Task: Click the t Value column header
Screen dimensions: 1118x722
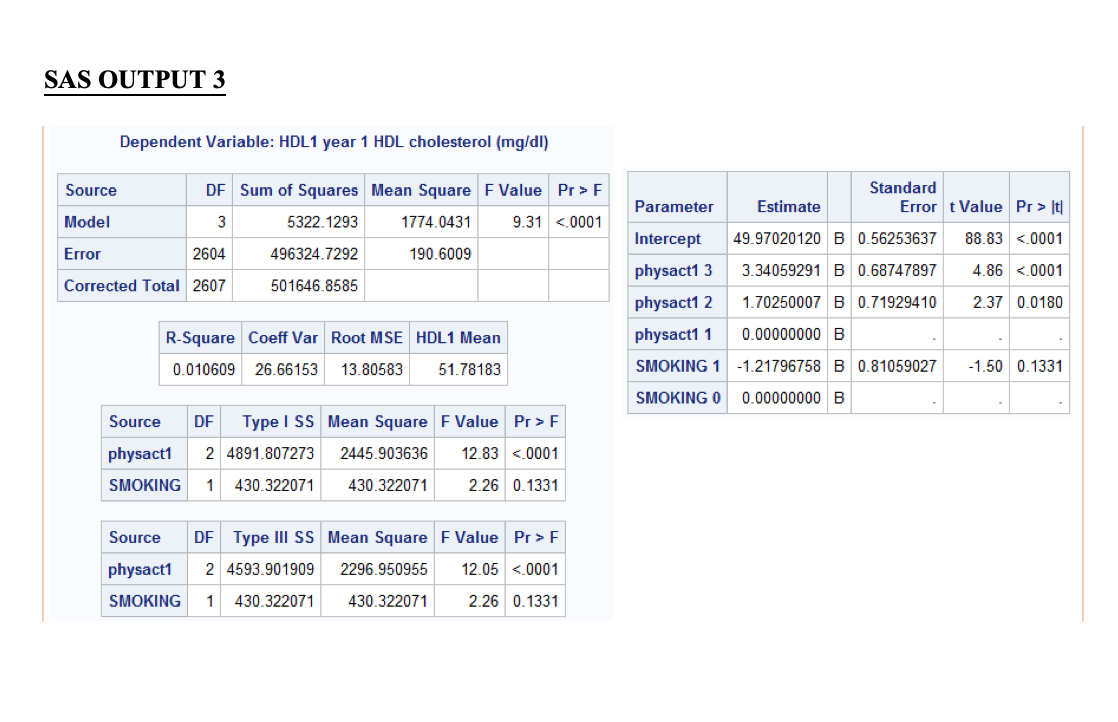Action: [976, 207]
